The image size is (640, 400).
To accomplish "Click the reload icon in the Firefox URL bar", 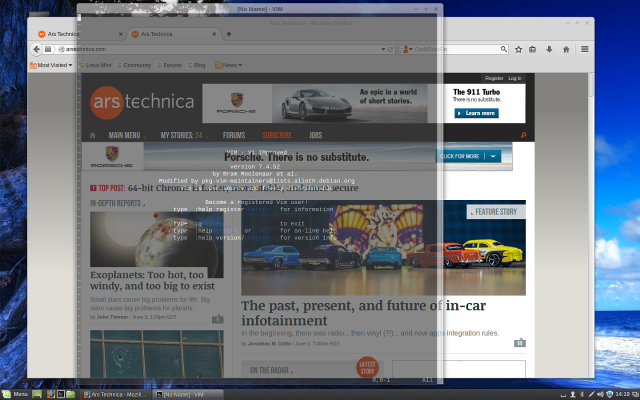I will pyautogui.click(x=390, y=49).
